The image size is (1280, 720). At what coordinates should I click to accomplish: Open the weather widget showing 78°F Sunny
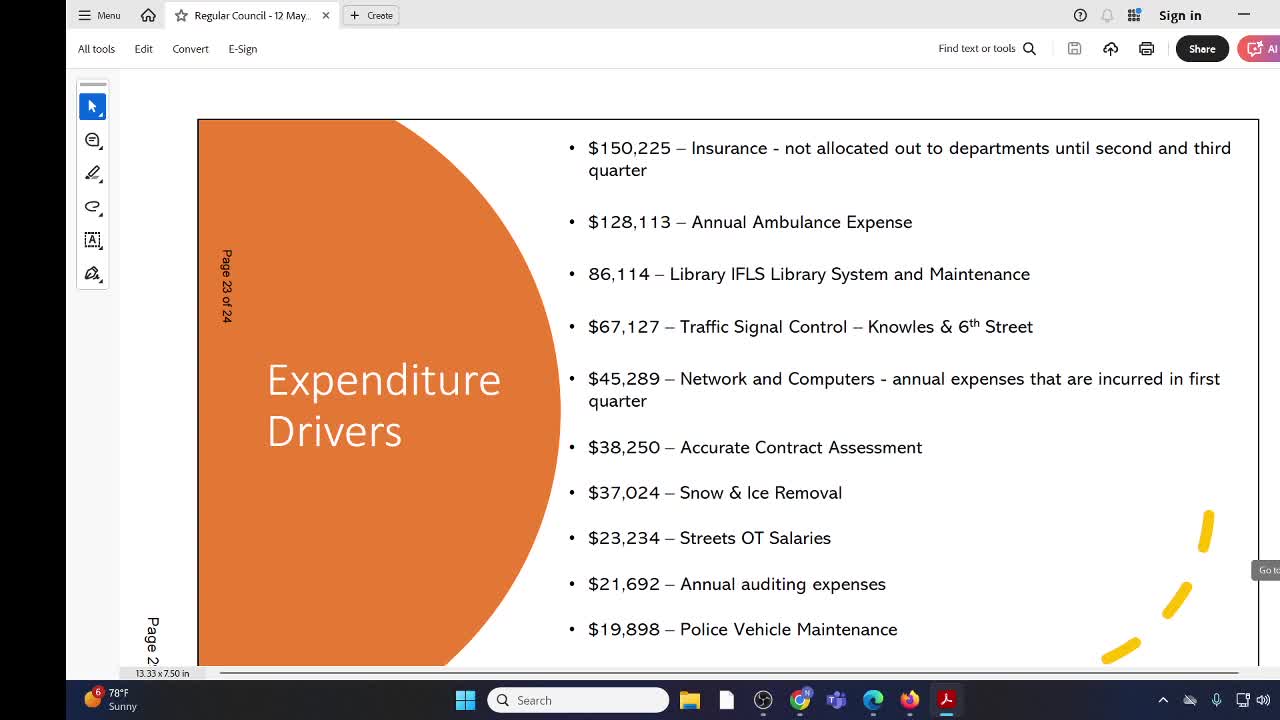click(111, 699)
